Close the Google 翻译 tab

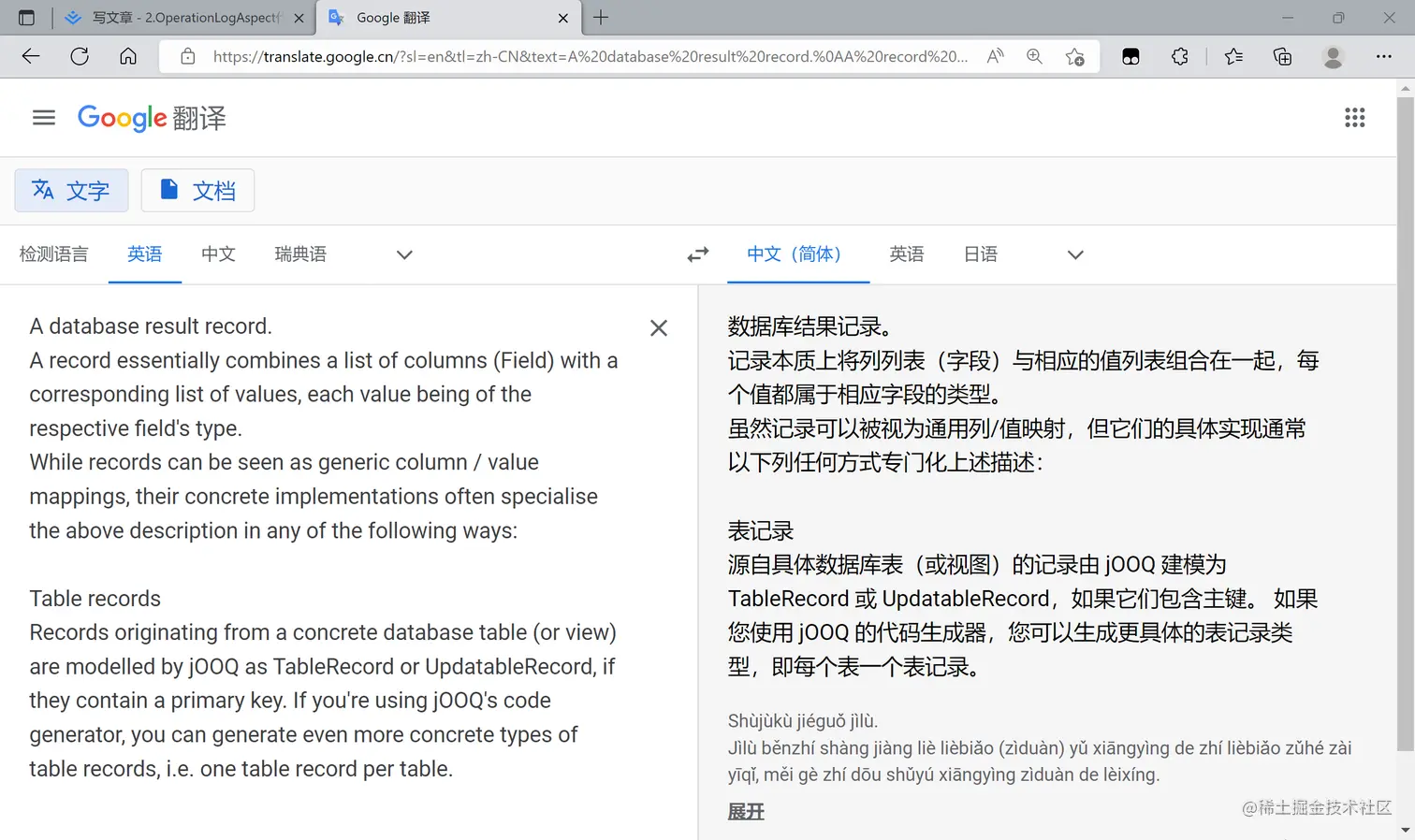(x=562, y=18)
